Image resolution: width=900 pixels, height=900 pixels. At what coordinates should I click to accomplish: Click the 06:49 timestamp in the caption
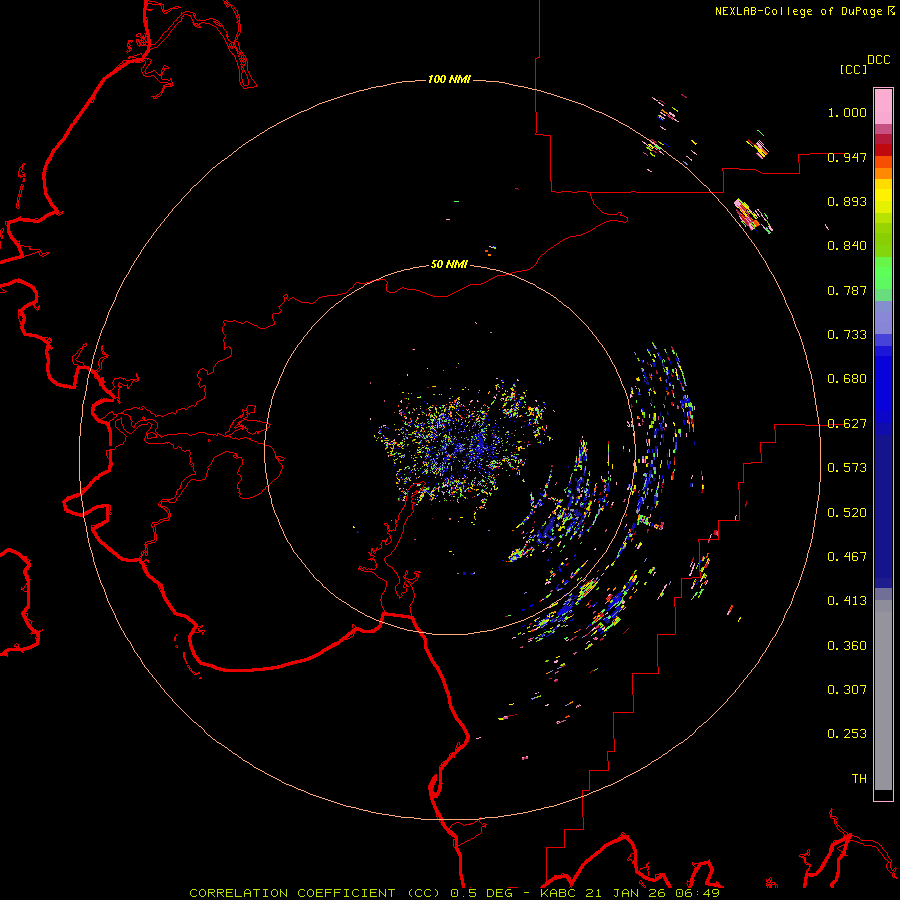699,893
